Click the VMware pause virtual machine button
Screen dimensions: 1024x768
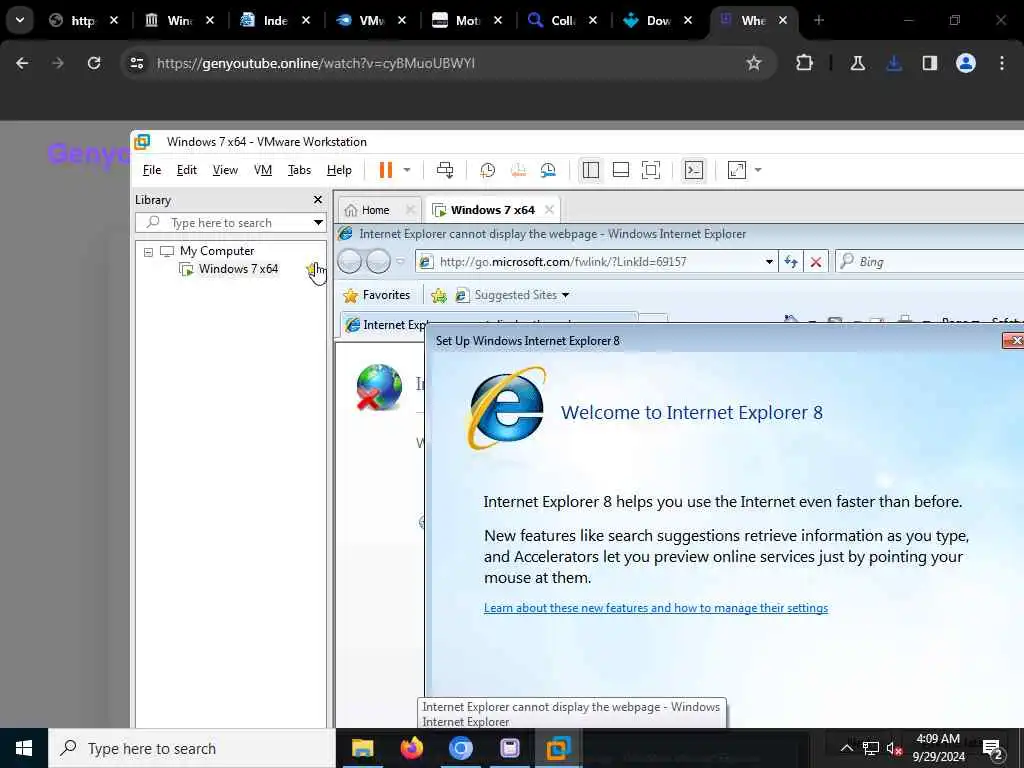[x=386, y=170]
